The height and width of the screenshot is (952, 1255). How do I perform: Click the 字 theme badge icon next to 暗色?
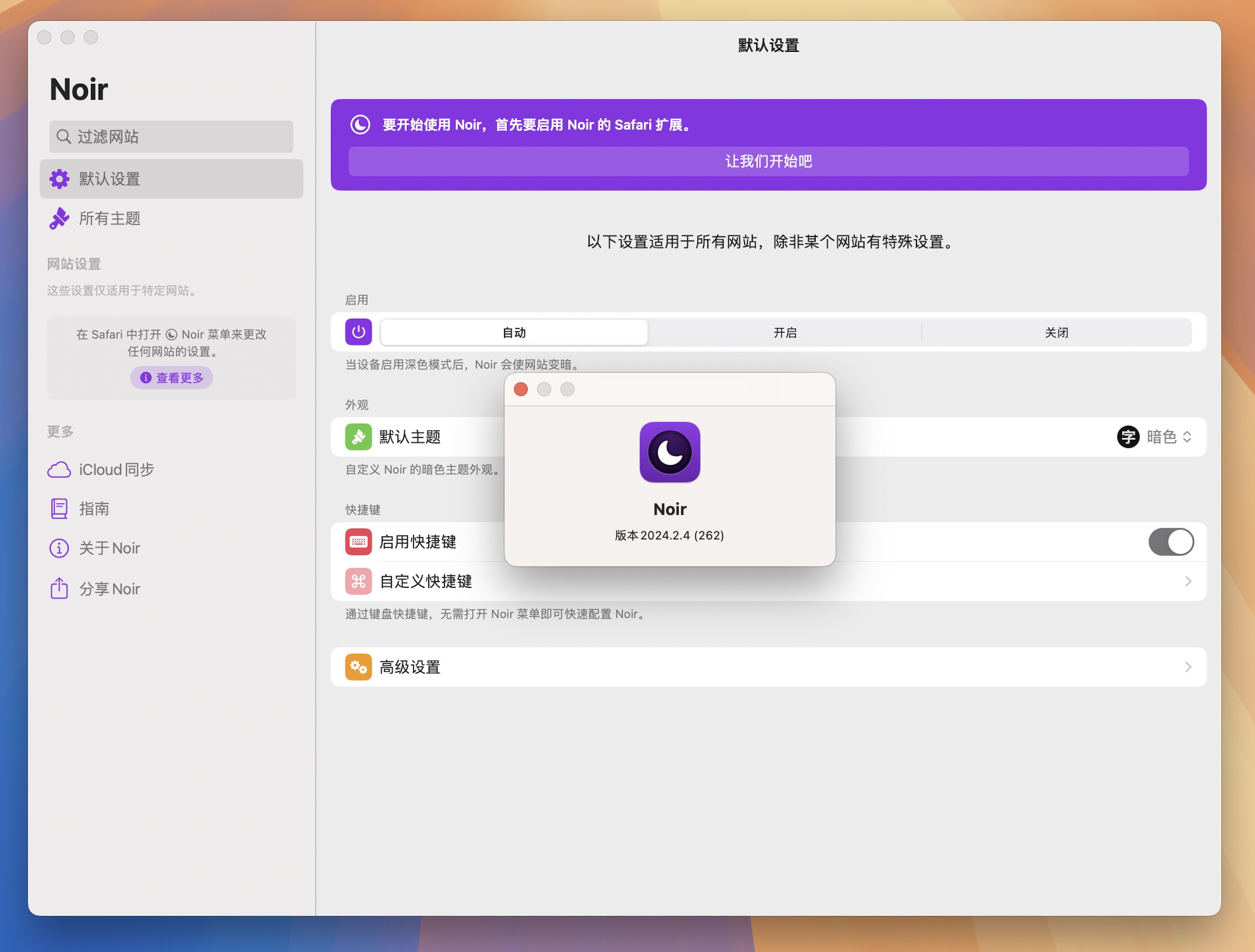[x=1128, y=437]
